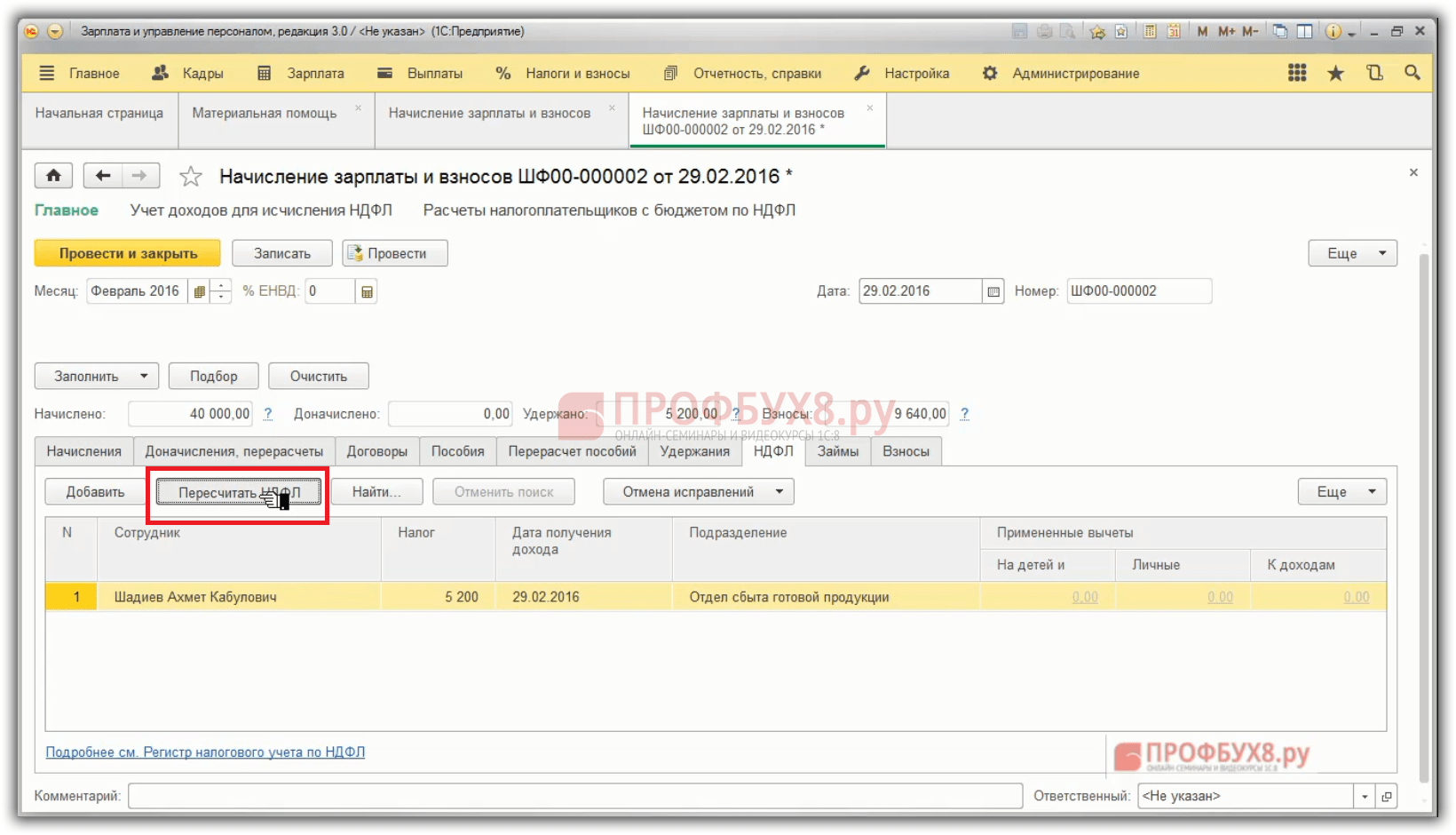Open the calculator icon in title bar

pyautogui.click(x=1150, y=31)
